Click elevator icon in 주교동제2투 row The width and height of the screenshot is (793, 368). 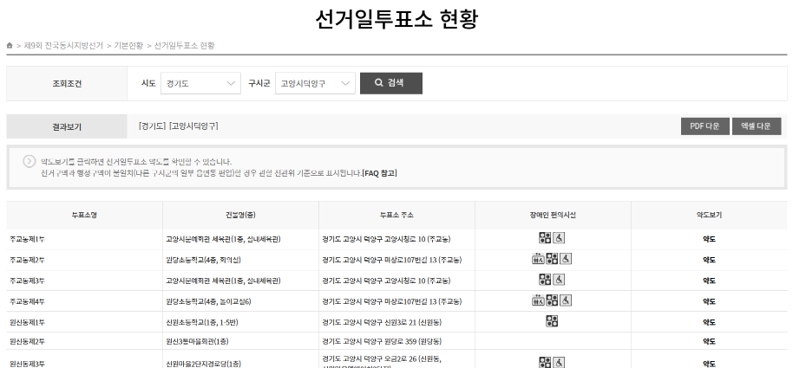538,259
